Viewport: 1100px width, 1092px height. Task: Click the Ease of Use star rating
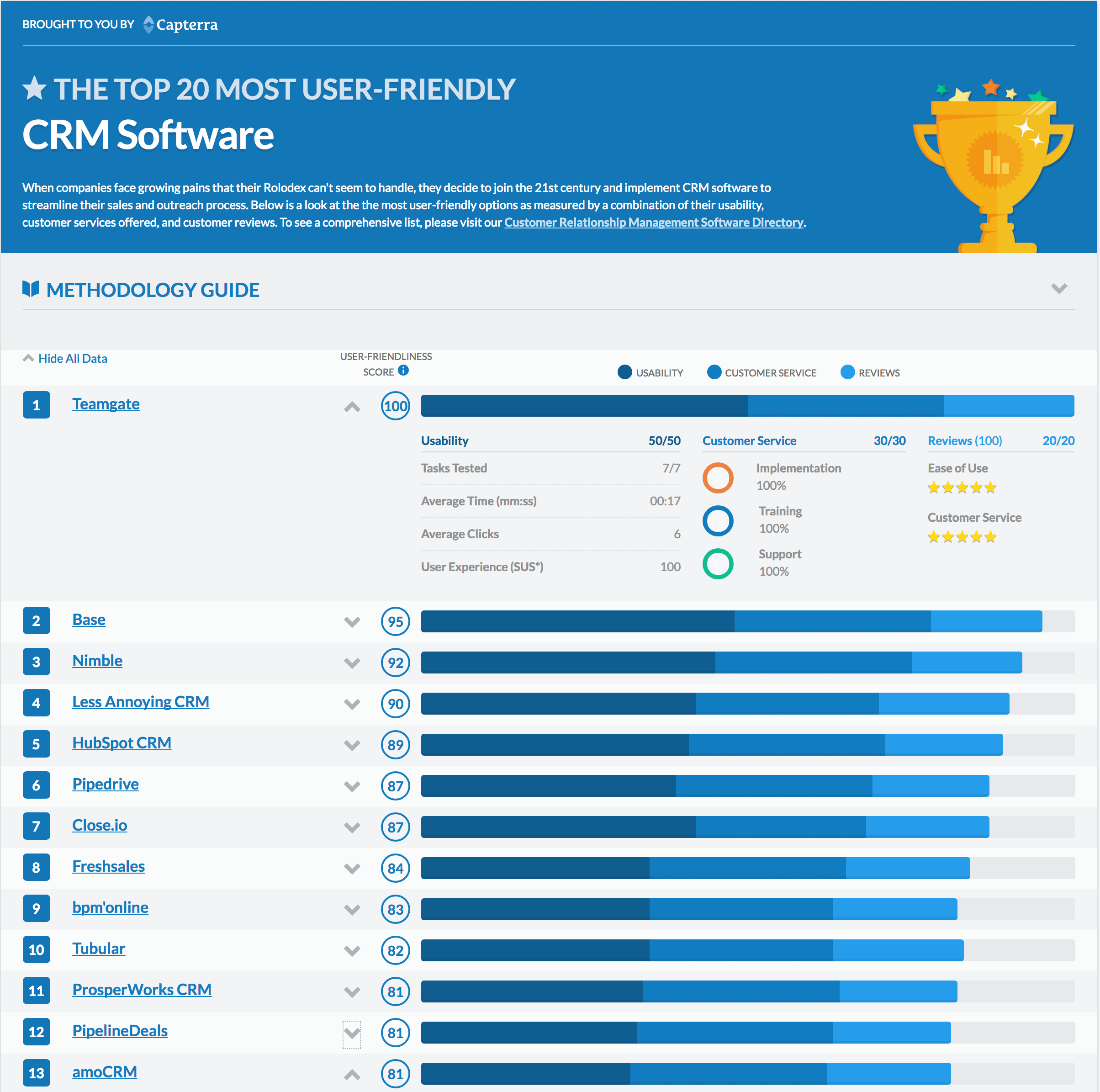point(962,487)
